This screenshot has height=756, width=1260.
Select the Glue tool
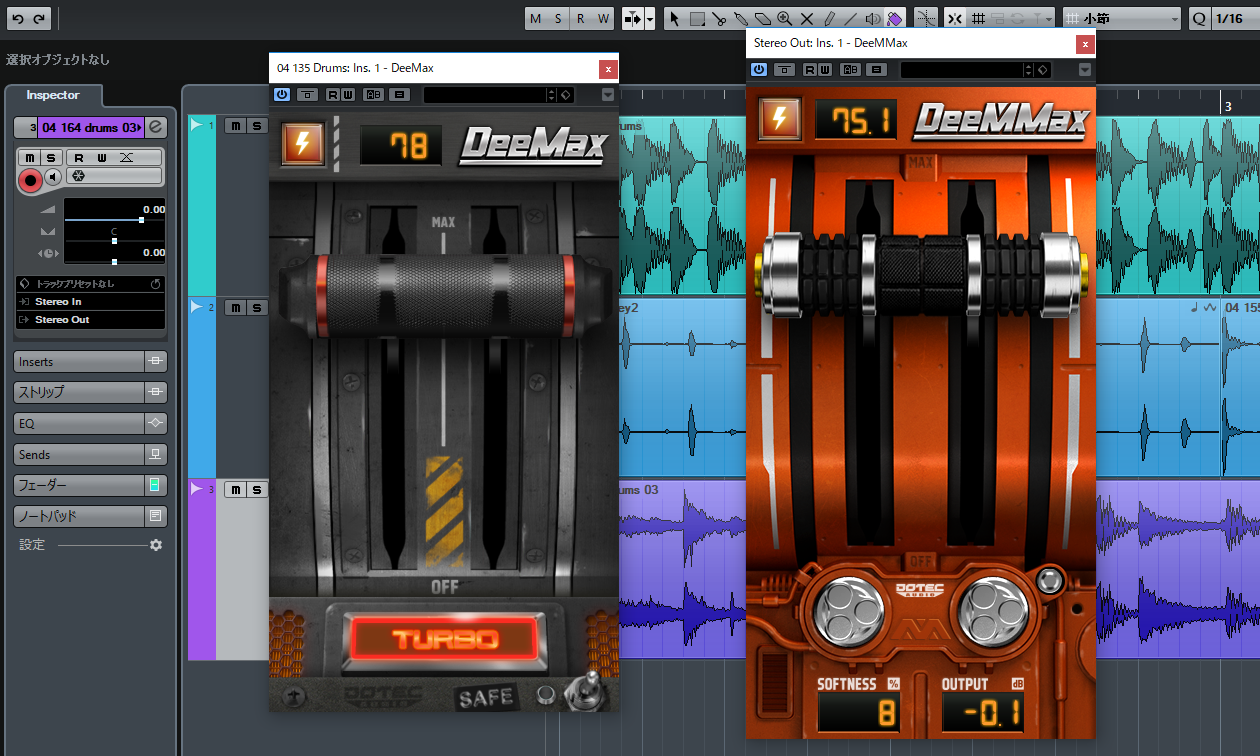coord(741,18)
